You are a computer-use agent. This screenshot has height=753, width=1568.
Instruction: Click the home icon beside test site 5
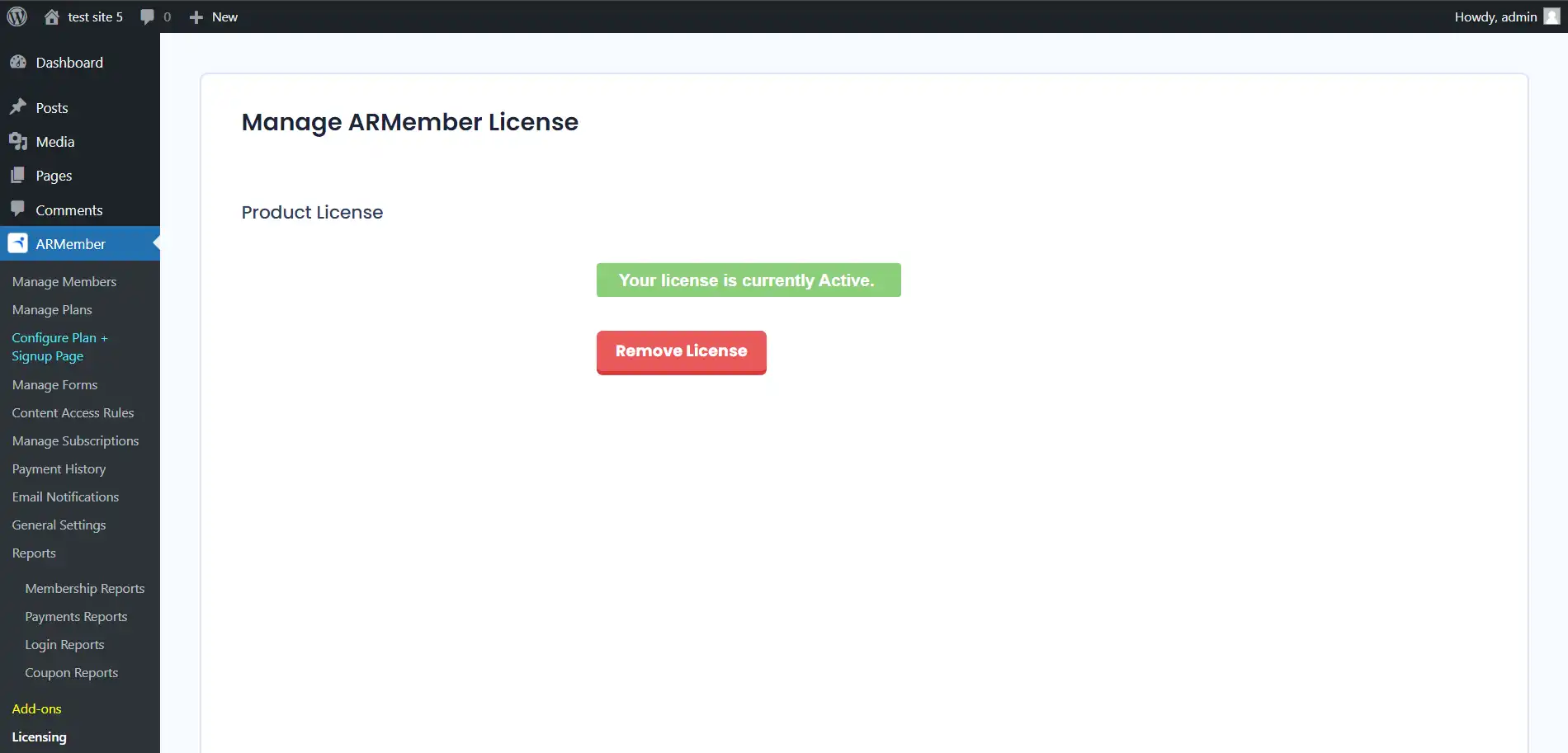[x=51, y=16]
